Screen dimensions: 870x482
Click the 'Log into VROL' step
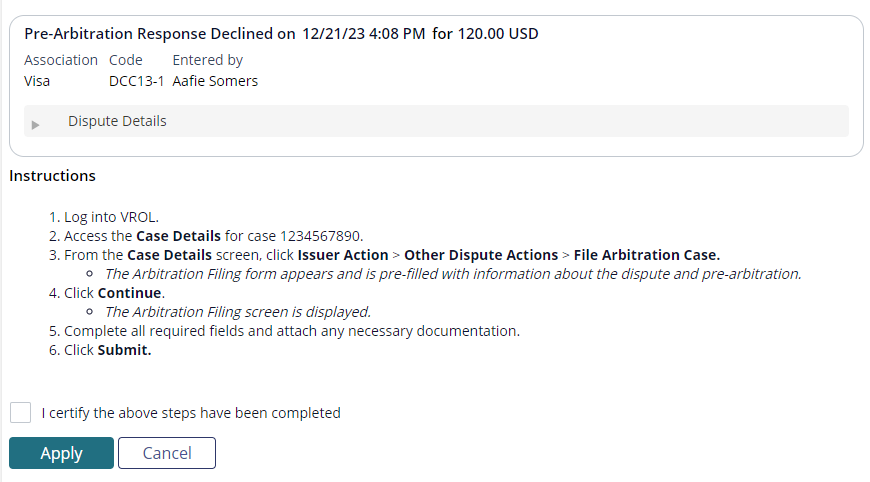pyautogui.click(x=111, y=217)
